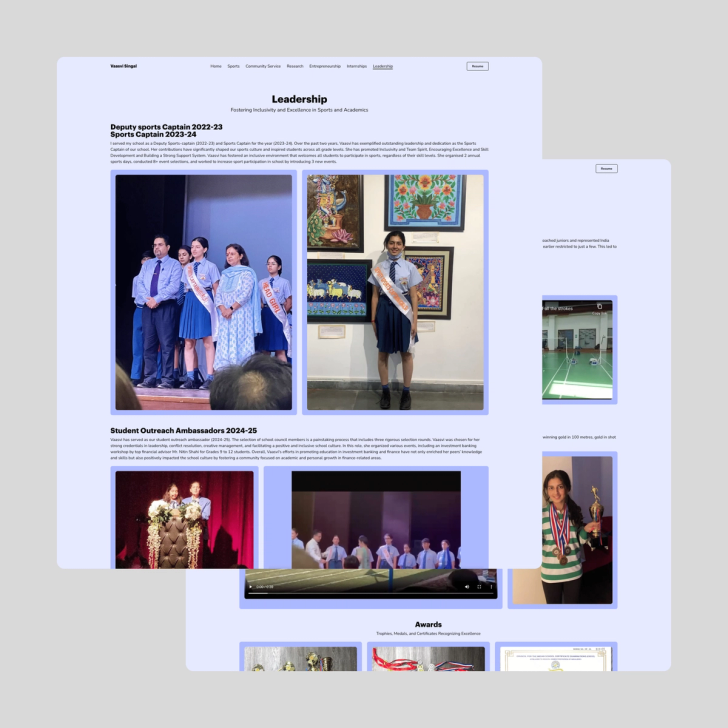The image size is (728, 728).
Task: Open the Sports nav page
Action: point(234,66)
